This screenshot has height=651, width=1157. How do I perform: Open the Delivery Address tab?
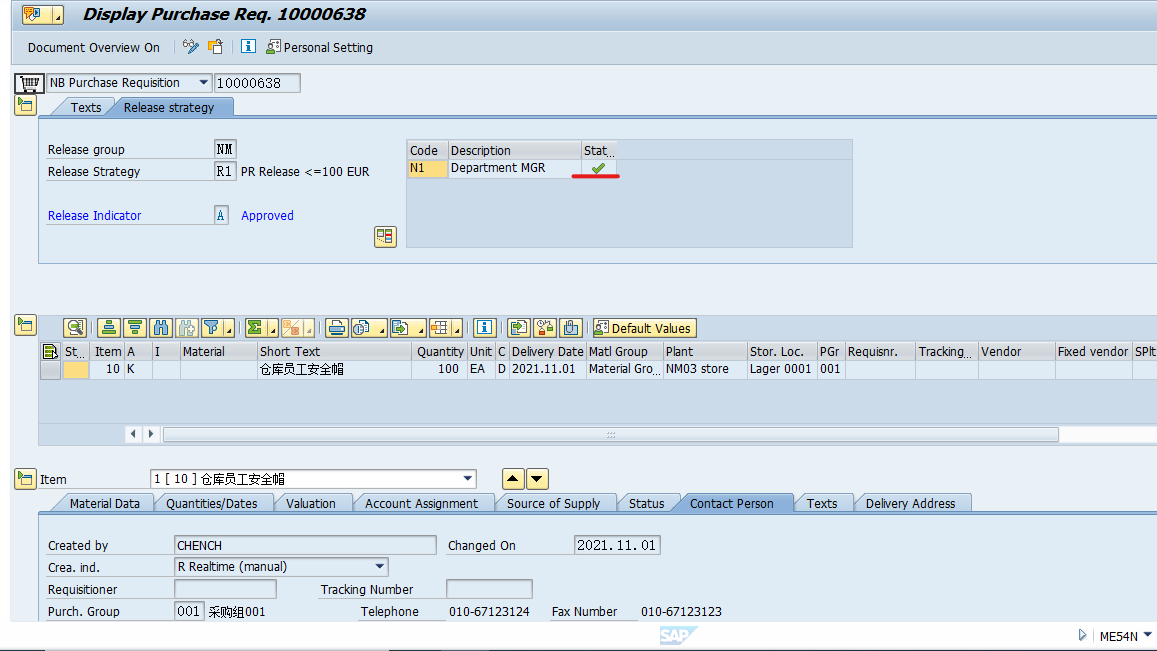click(x=910, y=503)
